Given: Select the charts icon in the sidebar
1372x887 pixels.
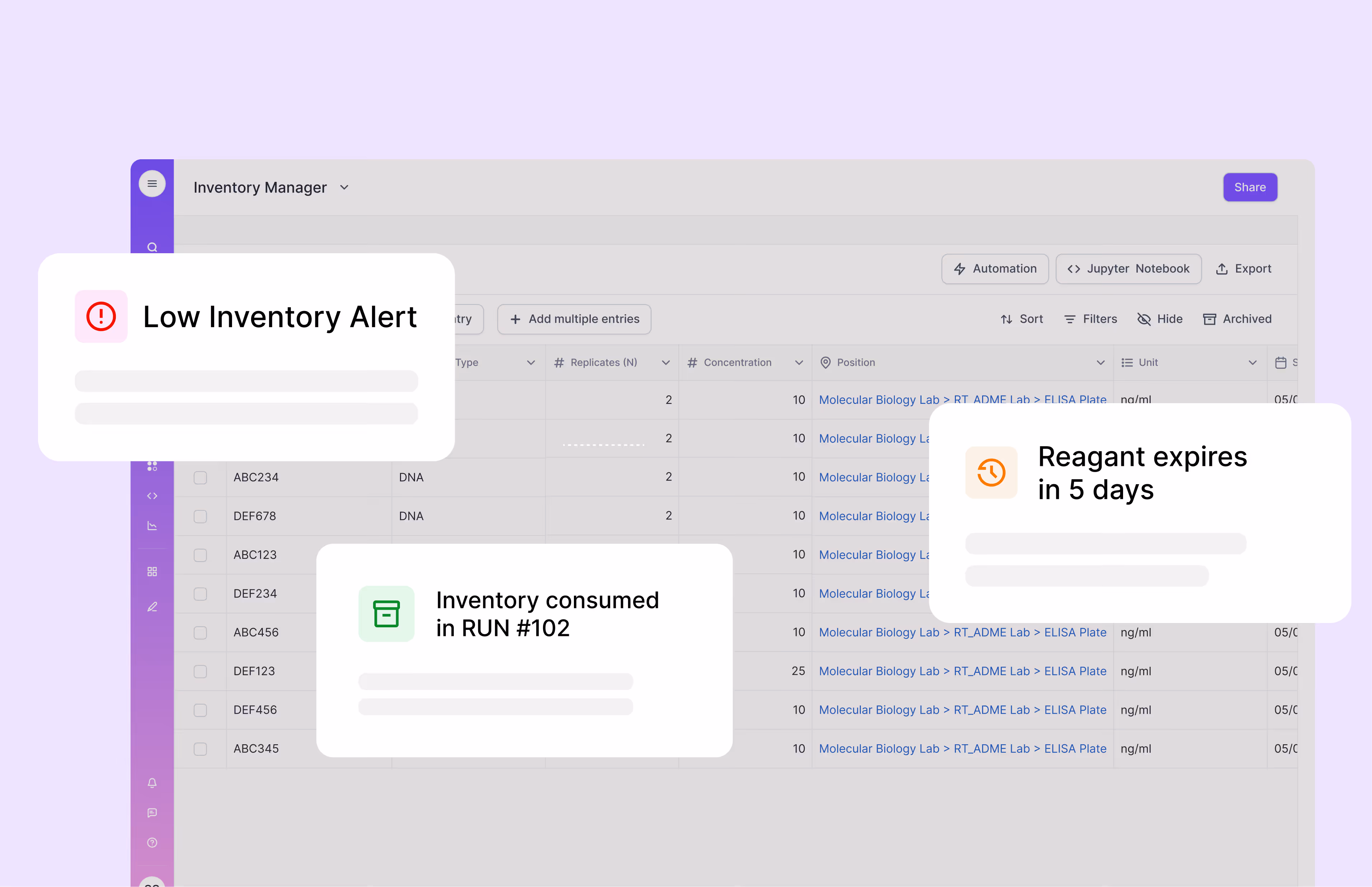Looking at the screenshot, I should point(152,525).
